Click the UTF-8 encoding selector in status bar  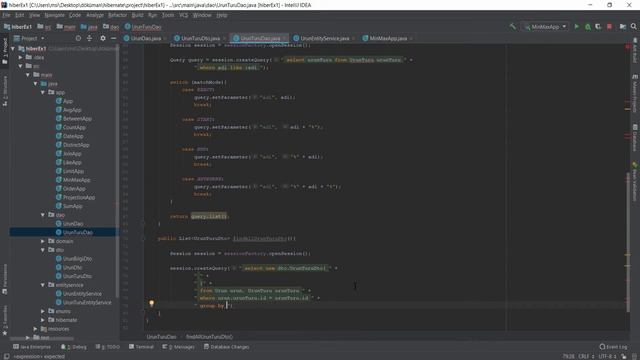607,356
